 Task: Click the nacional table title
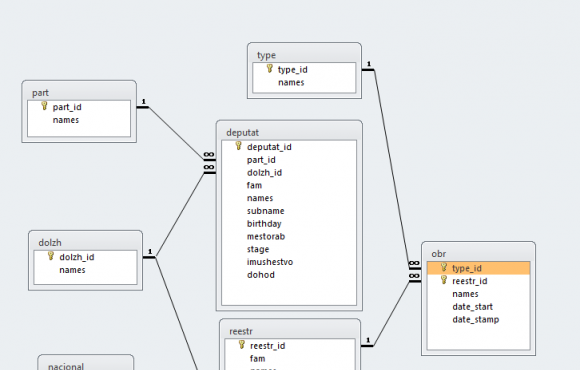pos(66,366)
